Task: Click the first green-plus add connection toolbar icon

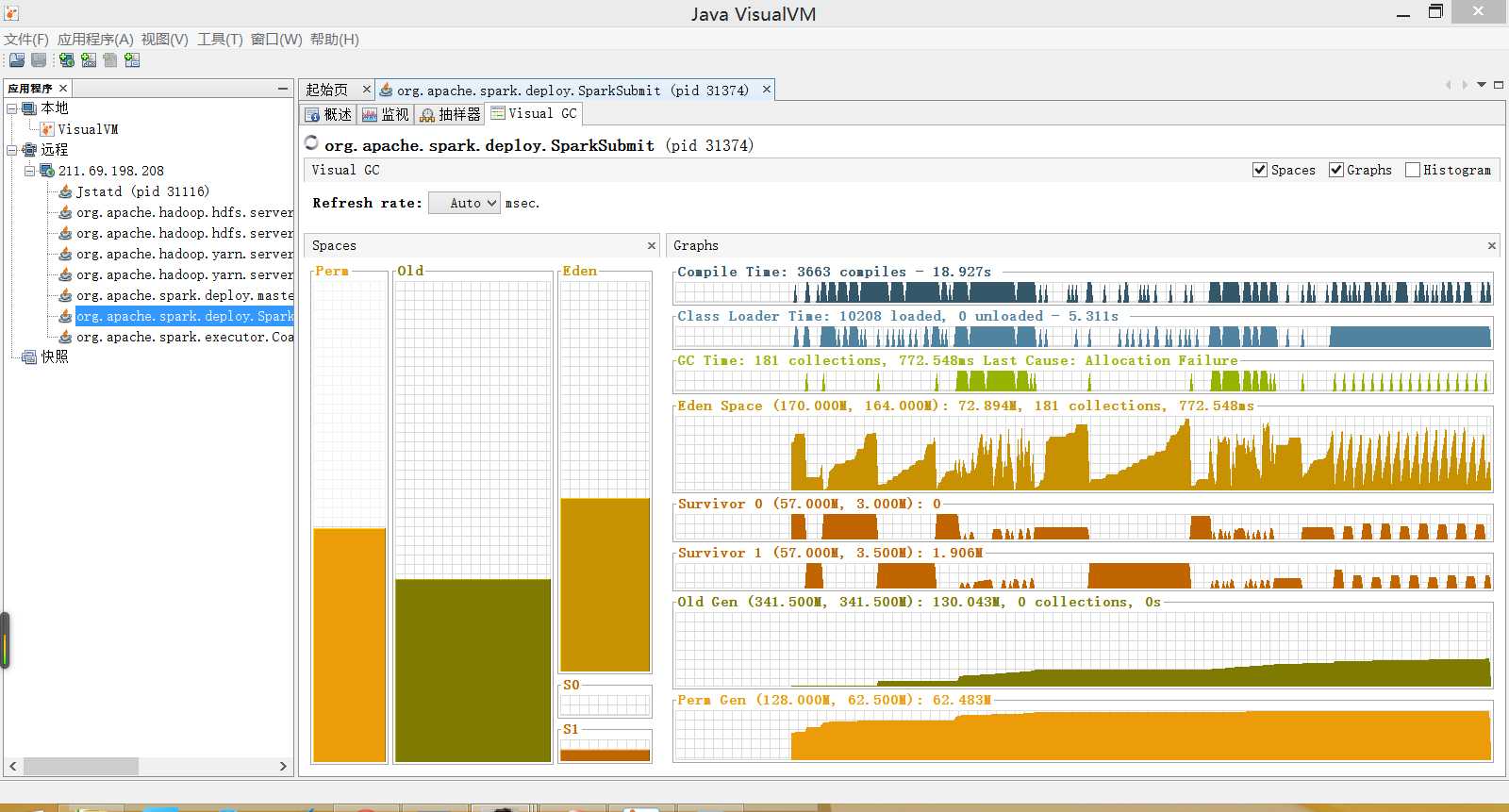Action: (67, 60)
